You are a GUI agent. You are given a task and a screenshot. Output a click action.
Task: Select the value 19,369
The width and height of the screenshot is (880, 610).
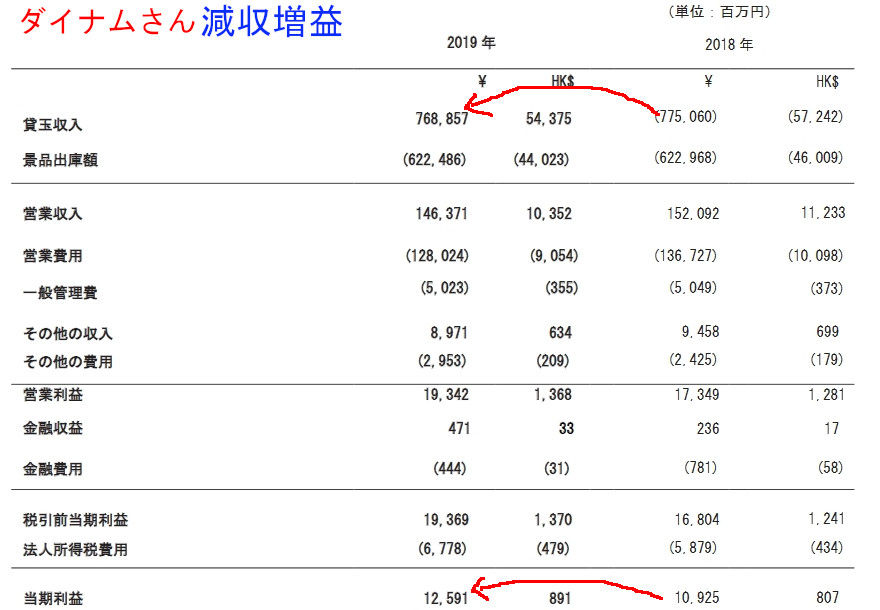[446, 520]
